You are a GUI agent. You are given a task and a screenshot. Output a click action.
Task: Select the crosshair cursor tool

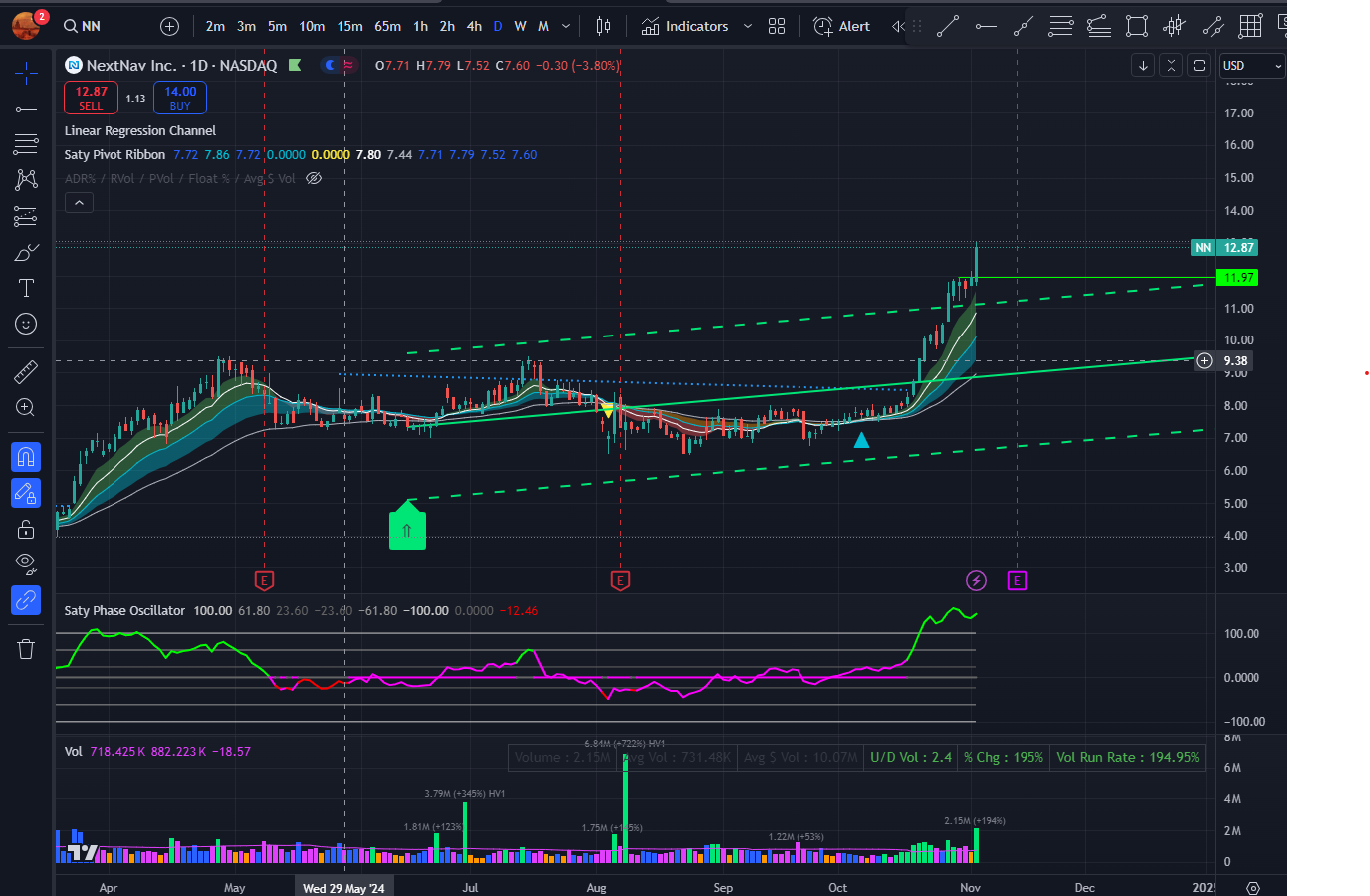click(x=26, y=71)
